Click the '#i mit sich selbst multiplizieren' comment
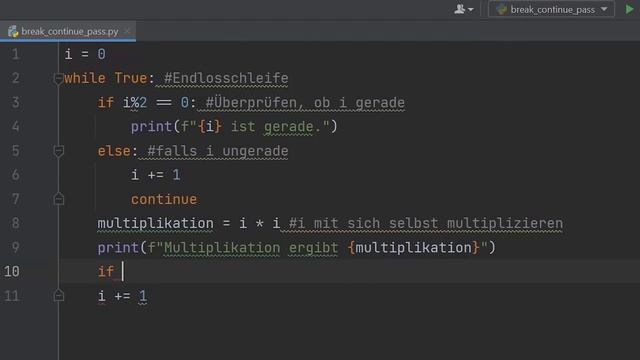Viewport: 640px width, 360px height. click(426, 223)
